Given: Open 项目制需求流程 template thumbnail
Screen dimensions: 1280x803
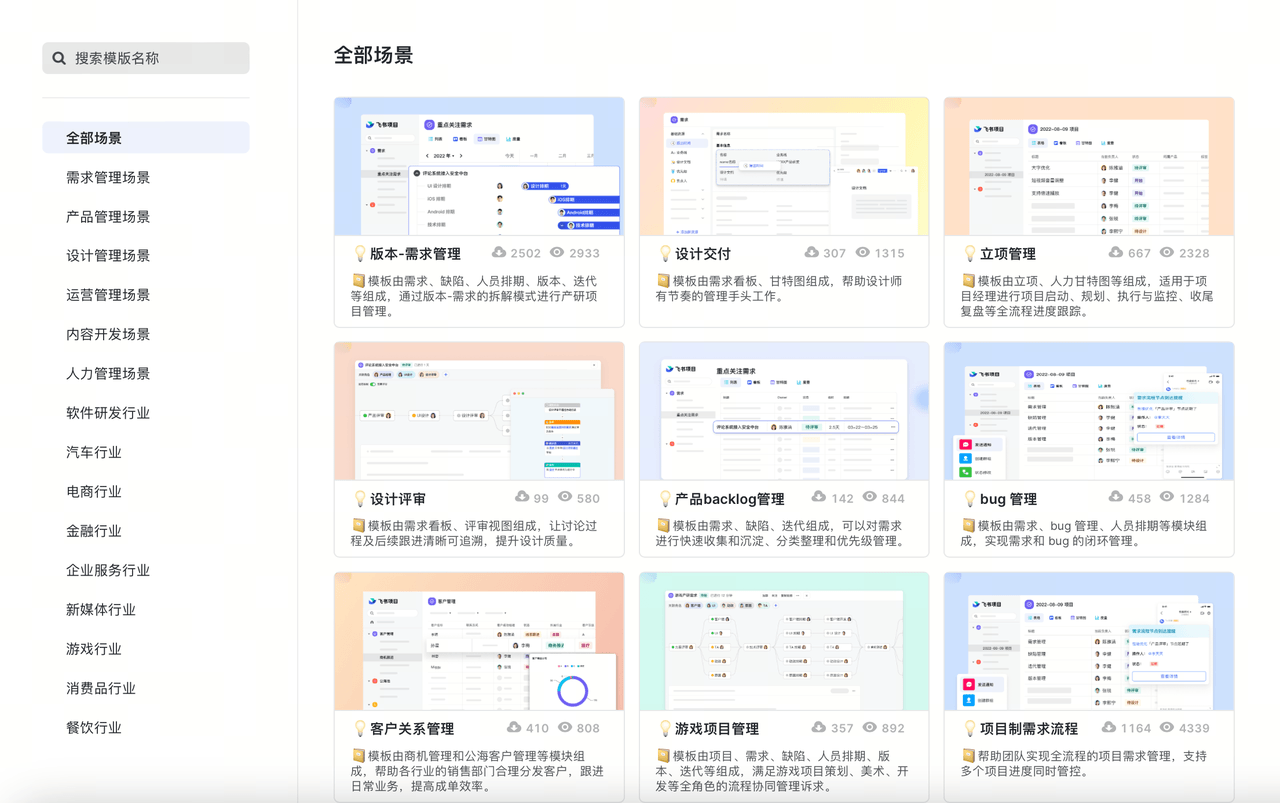Looking at the screenshot, I should pyautogui.click(x=1089, y=642).
